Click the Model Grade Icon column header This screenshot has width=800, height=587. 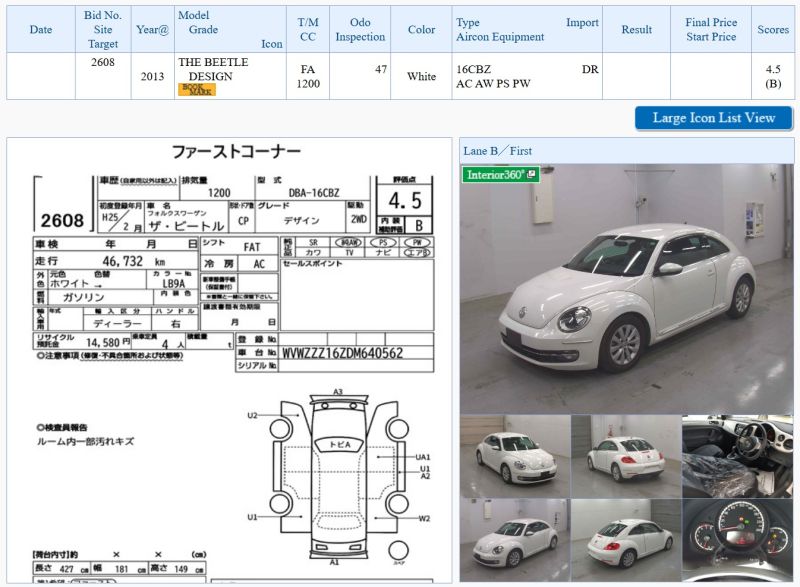pos(230,29)
